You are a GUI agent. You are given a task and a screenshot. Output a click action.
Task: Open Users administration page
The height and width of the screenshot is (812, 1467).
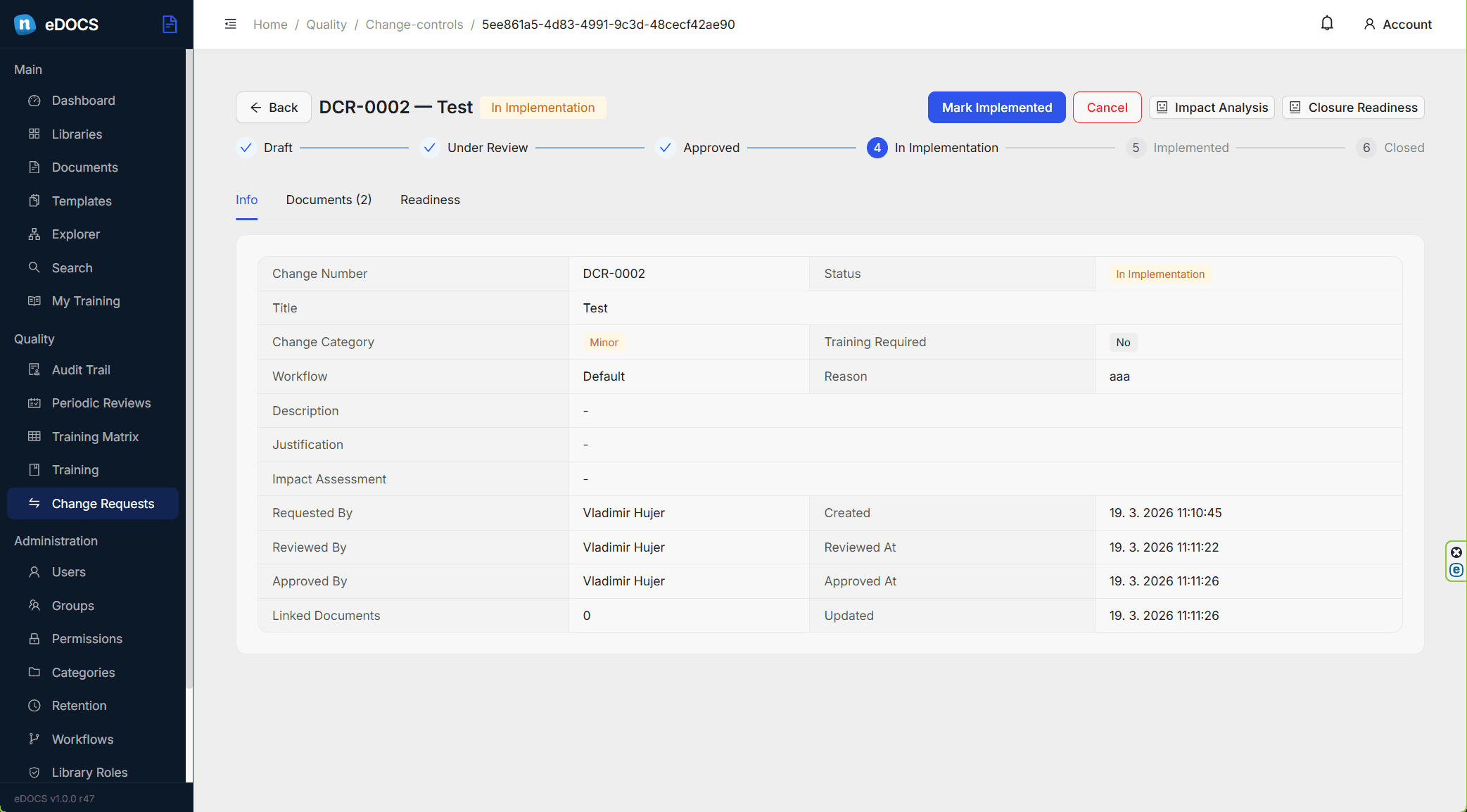92,572
